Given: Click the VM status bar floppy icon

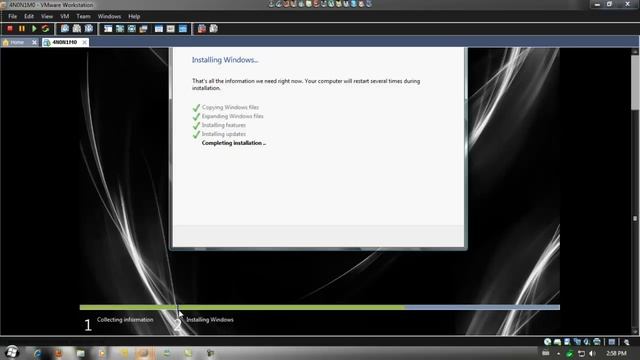Looking at the screenshot, I should click(x=567, y=342).
